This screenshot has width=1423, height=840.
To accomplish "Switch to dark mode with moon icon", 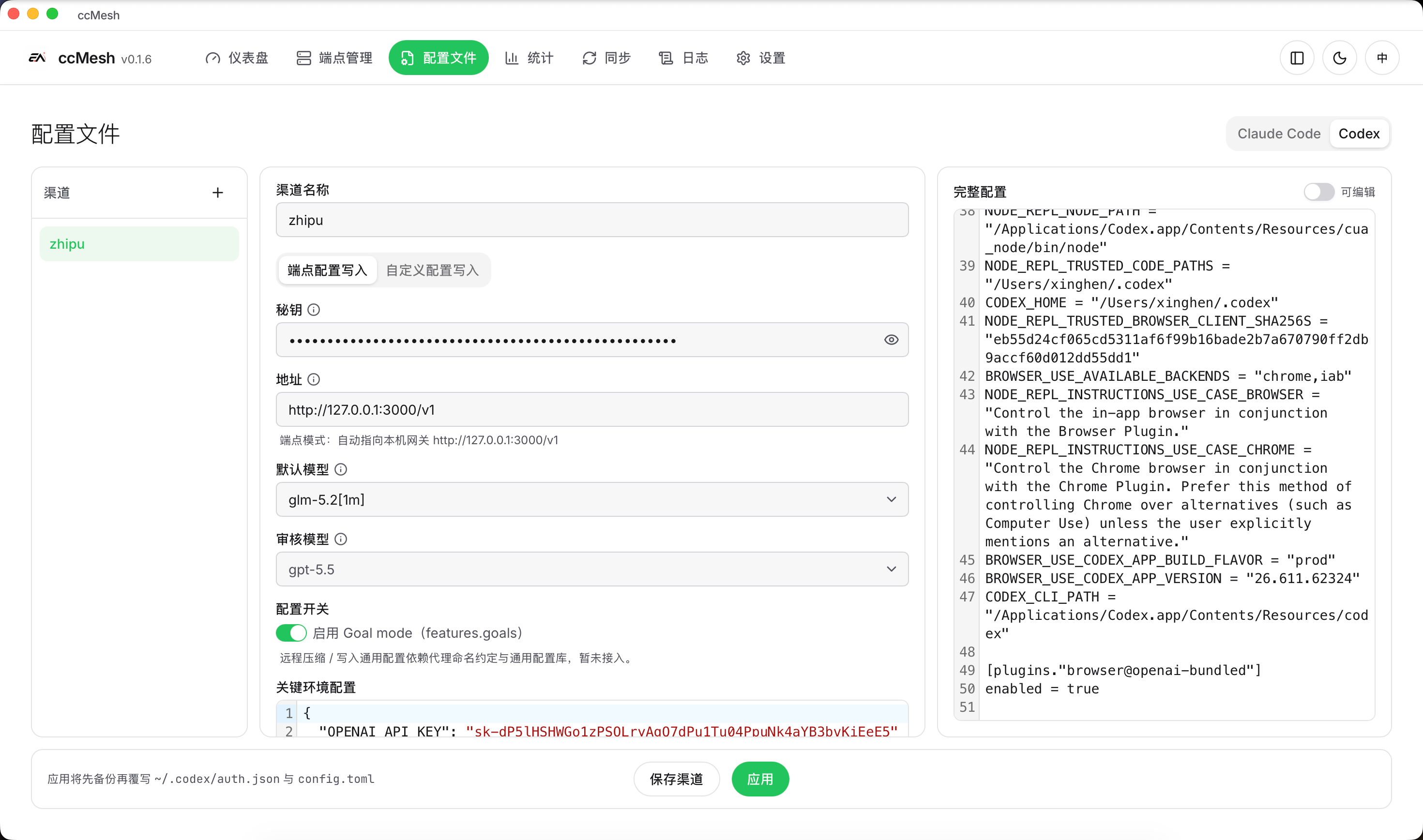I will pos(1339,58).
